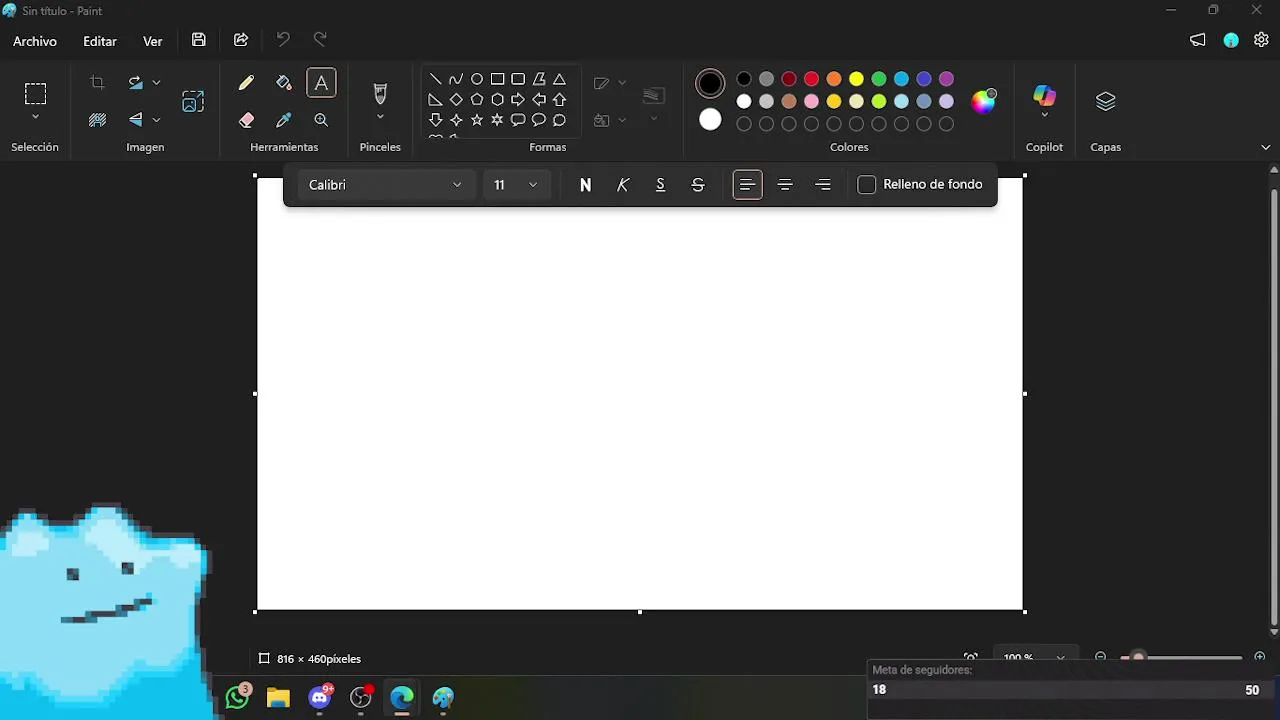The image size is (1280, 720).
Task: Pick the straight line shape
Action: [435, 79]
